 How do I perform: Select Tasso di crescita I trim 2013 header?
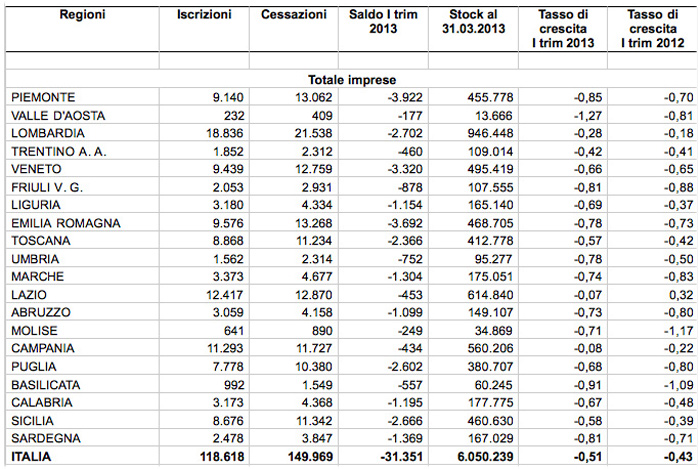pos(566,28)
